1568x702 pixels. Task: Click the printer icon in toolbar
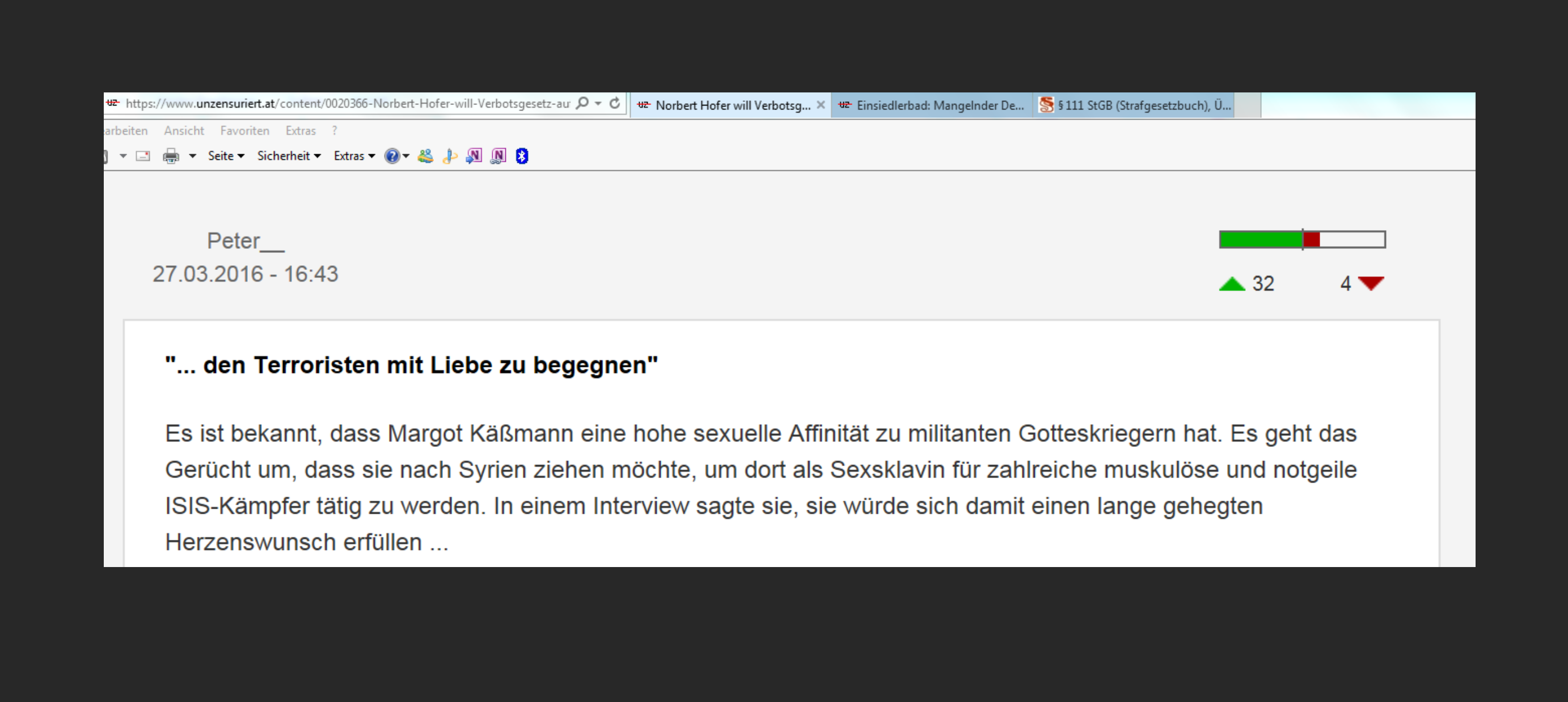pos(171,157)
